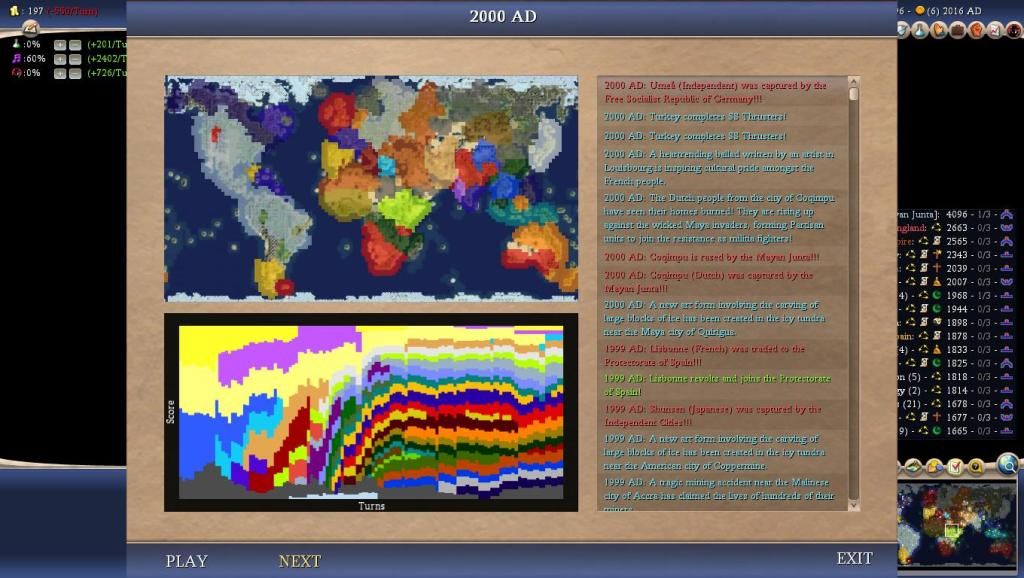The width and height of the screenshot is (1024, 578).
Task: Click the England 2663 score row
Action: 955,227
